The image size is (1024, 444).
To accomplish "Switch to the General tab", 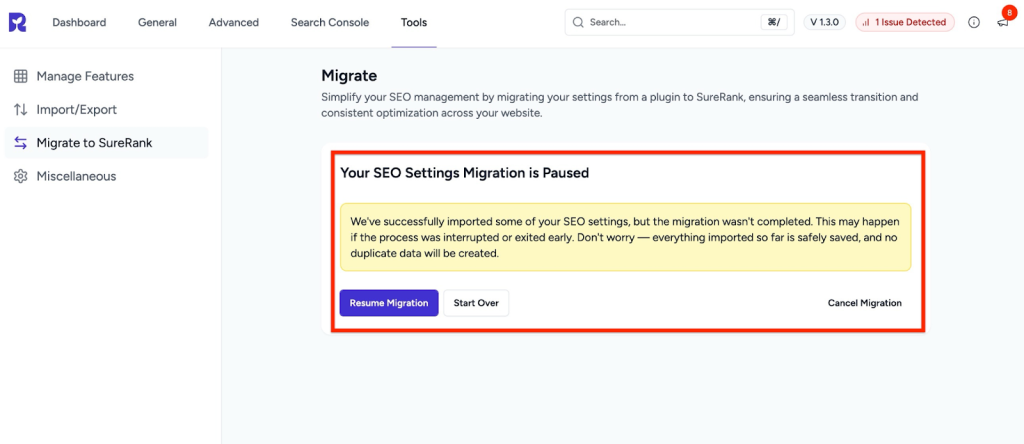I will click(157, 22).
